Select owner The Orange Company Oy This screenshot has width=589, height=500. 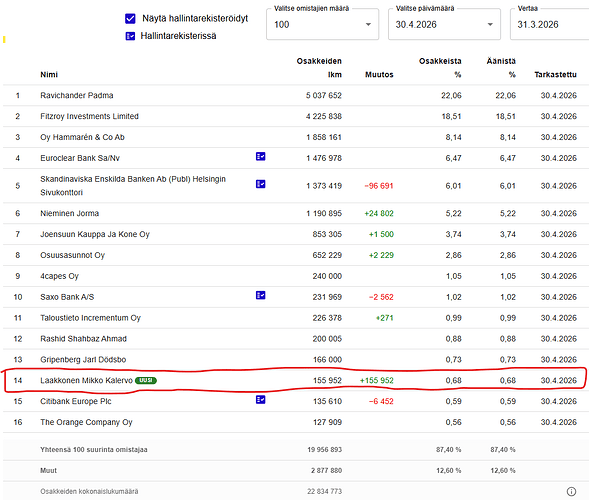tap(86, 422)
